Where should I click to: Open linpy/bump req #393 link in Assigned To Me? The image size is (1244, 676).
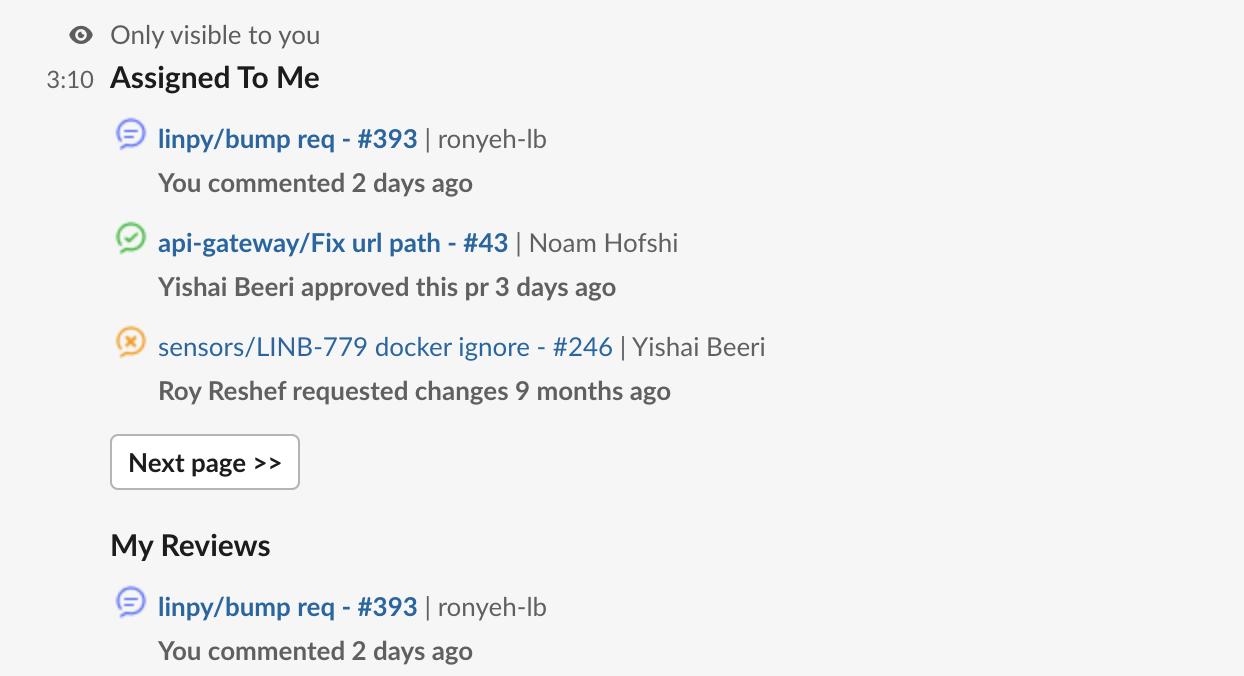tap(288, 139)
